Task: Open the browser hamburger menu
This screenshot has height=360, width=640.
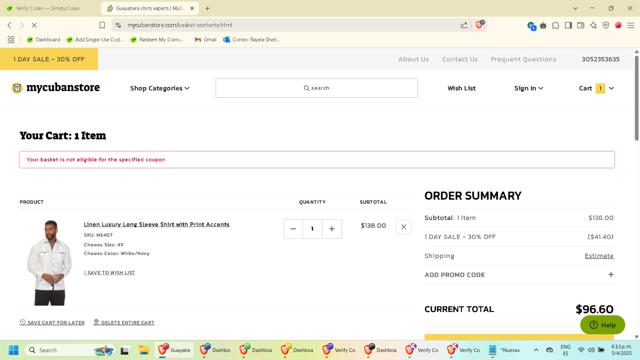Action: 631,25
